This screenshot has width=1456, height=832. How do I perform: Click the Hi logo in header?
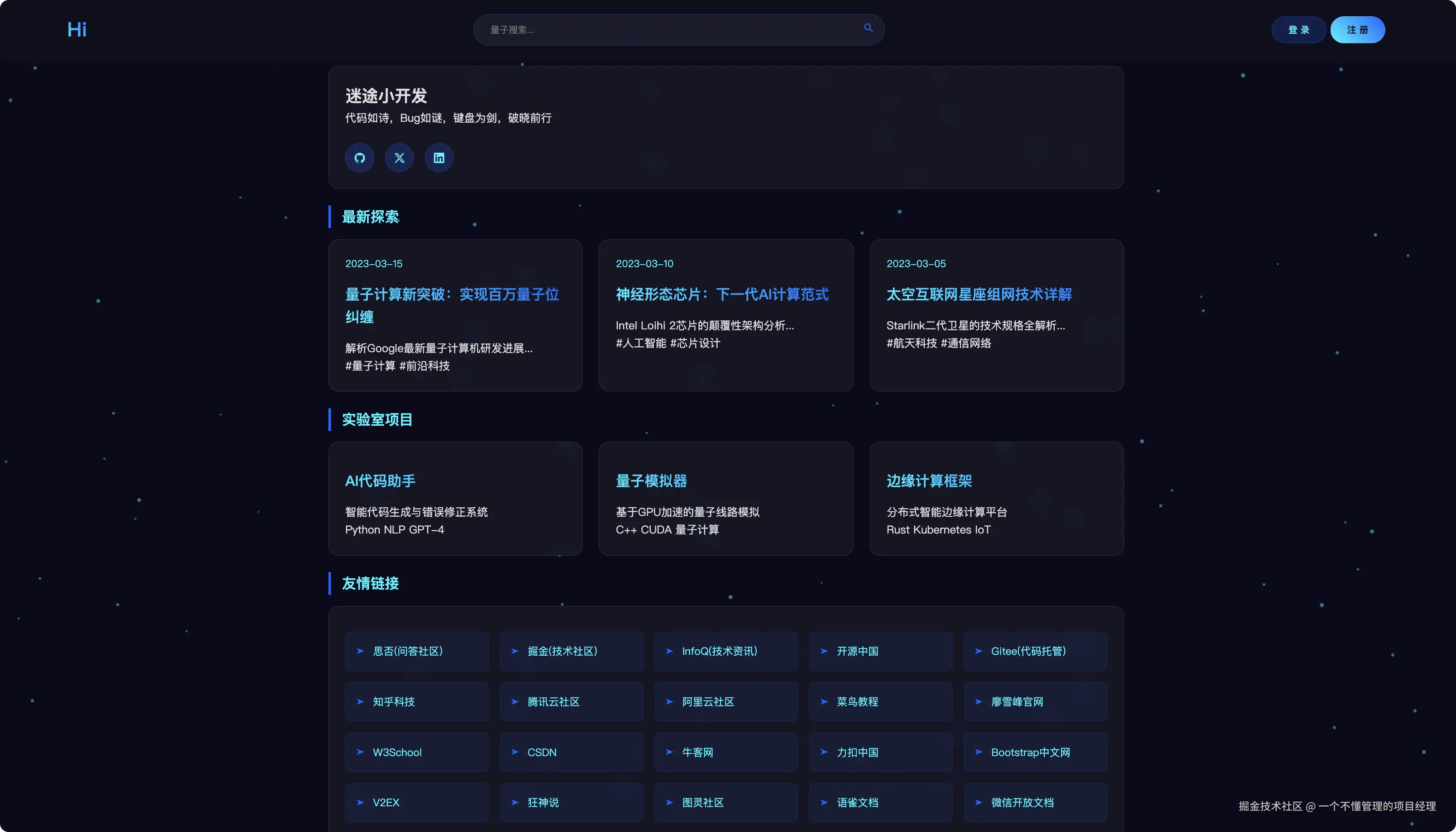[77, 30]
